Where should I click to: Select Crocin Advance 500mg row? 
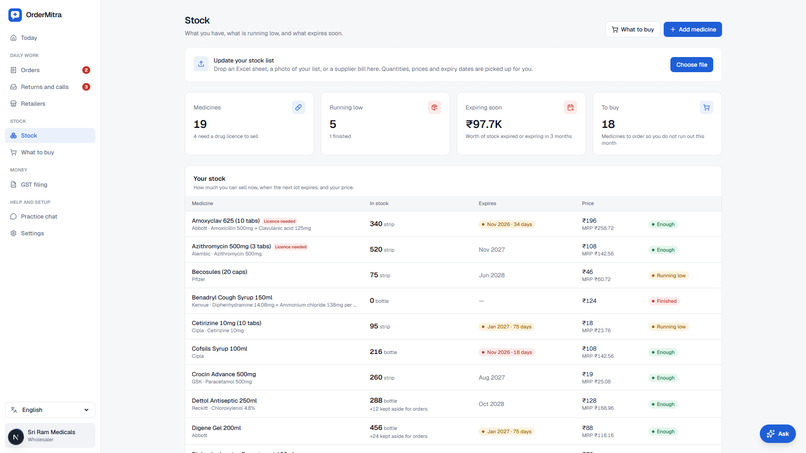point(453,378)
